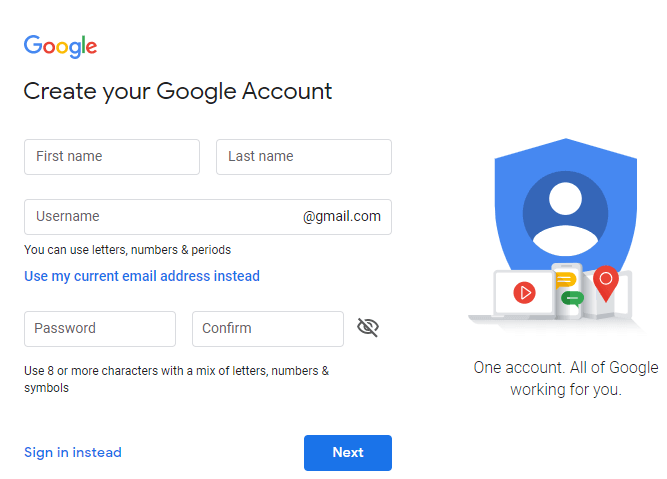
Task: Click the red map pin icon
Action: click(x=606, y=283)
